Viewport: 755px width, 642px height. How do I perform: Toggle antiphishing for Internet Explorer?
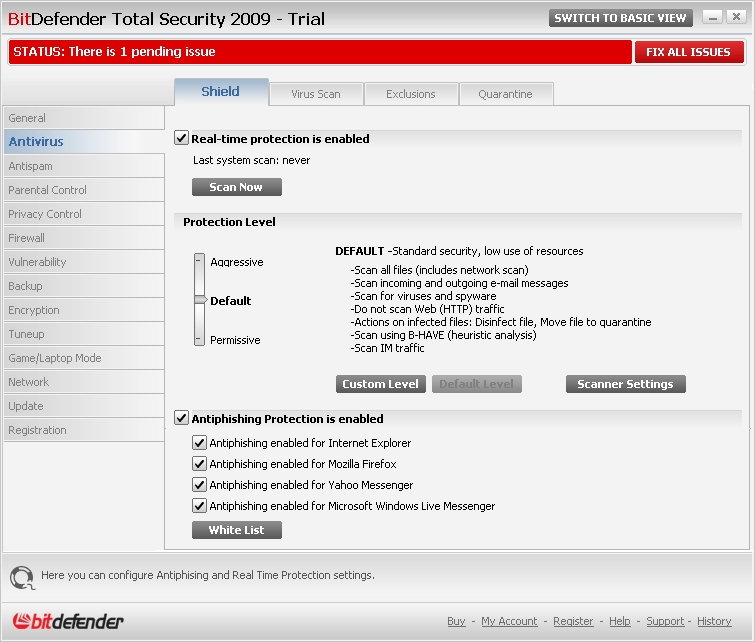click(x=199, y=443)
